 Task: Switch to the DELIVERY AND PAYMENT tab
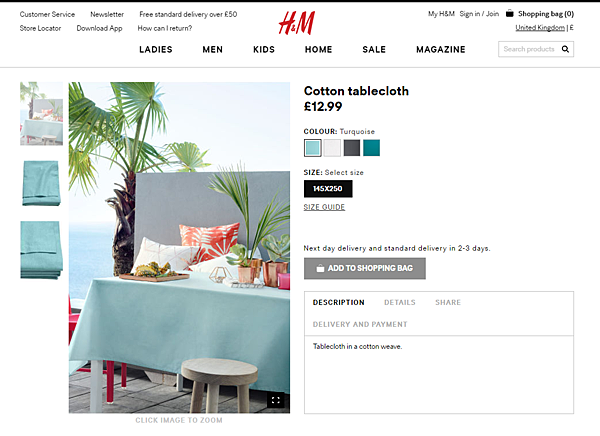point(360,324)
